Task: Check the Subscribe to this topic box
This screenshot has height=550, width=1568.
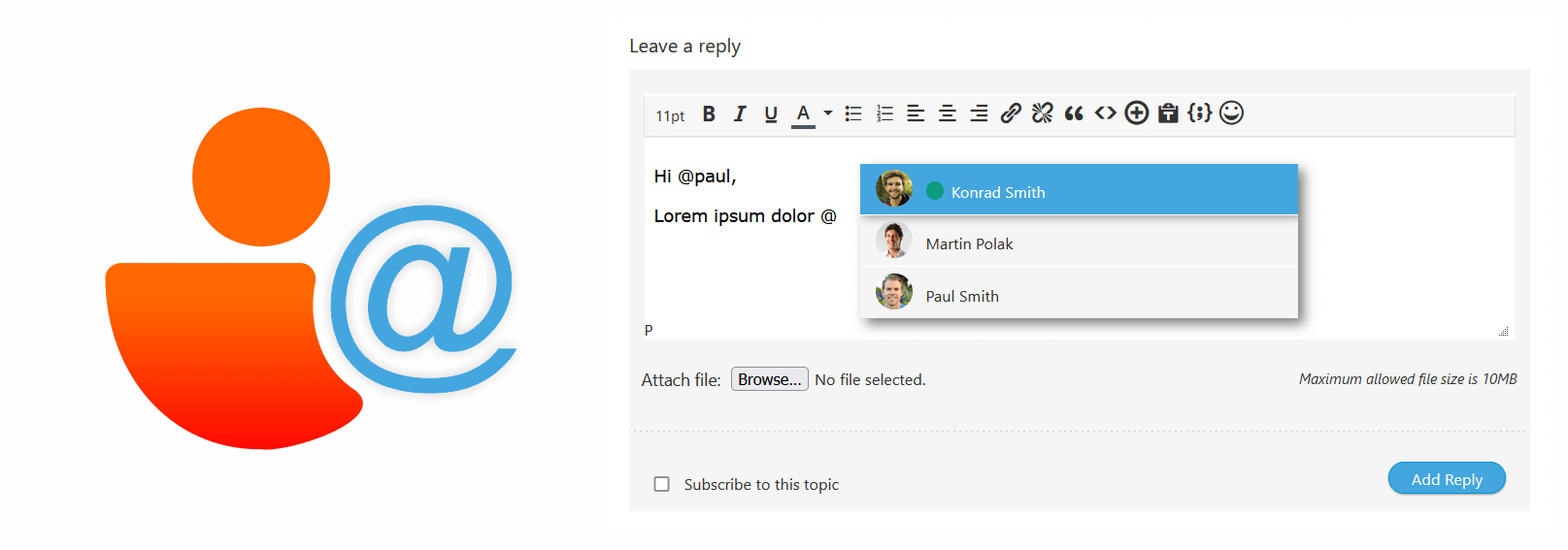Action: (x=662, y=484)
